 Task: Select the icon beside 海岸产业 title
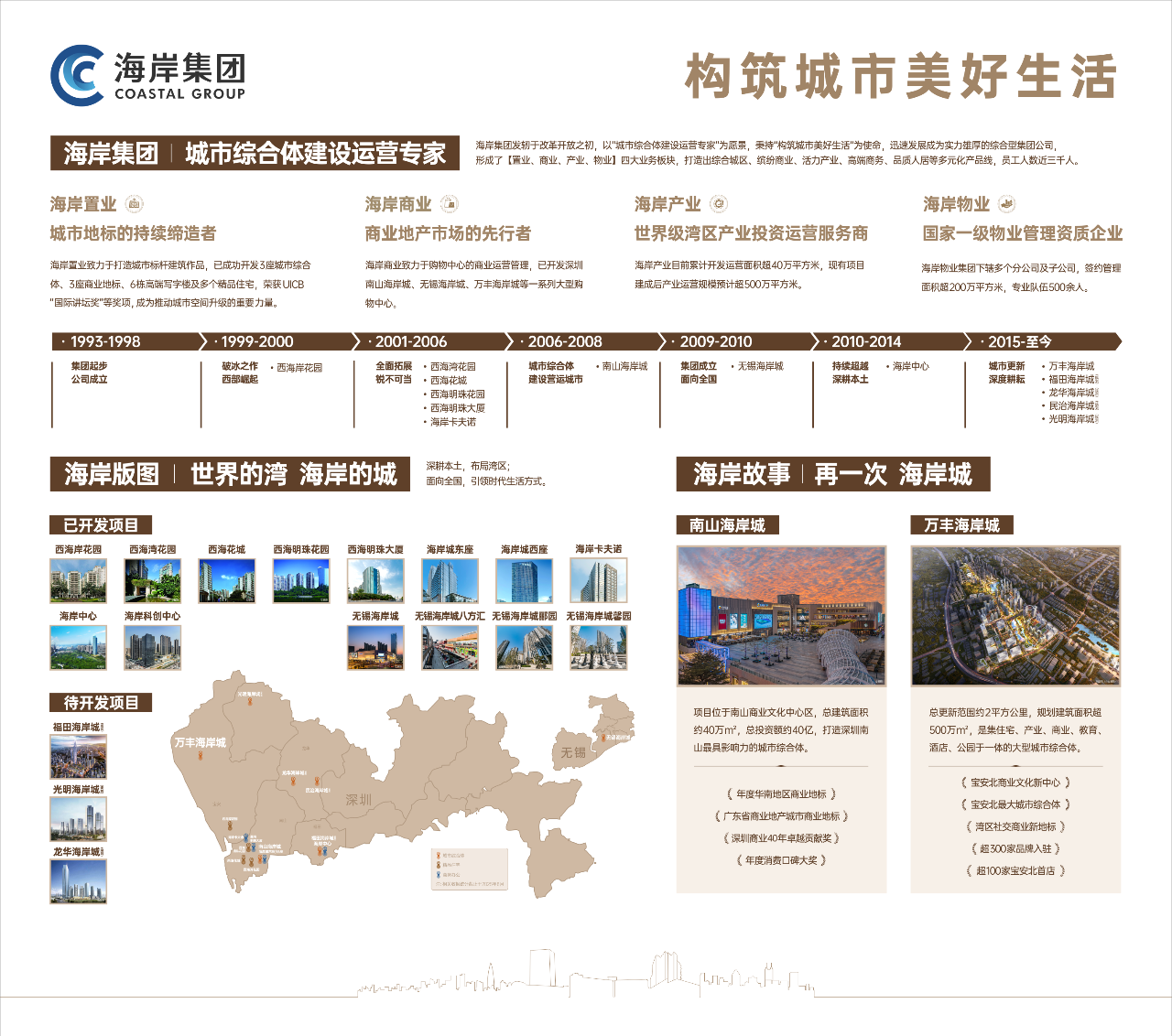click(719, 204)
